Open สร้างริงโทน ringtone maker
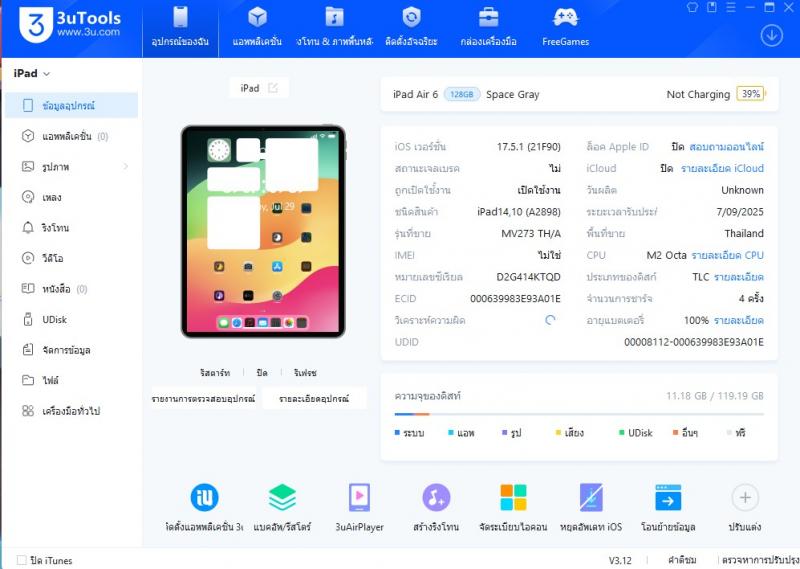This screenshot has width=800, height=569. (436, 507)
